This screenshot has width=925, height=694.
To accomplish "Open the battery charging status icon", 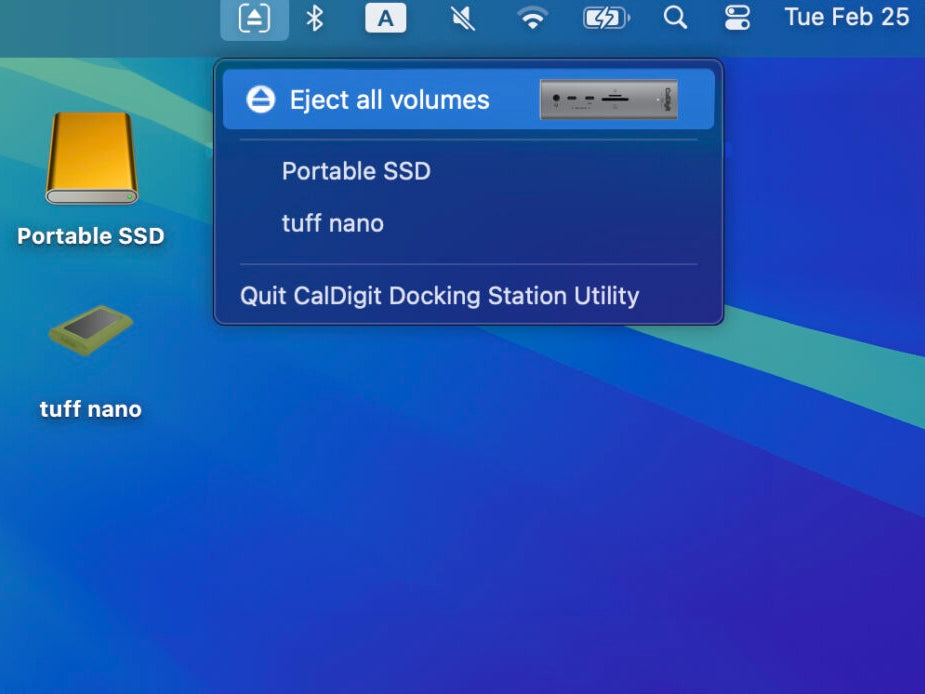I will click(606, 18).
